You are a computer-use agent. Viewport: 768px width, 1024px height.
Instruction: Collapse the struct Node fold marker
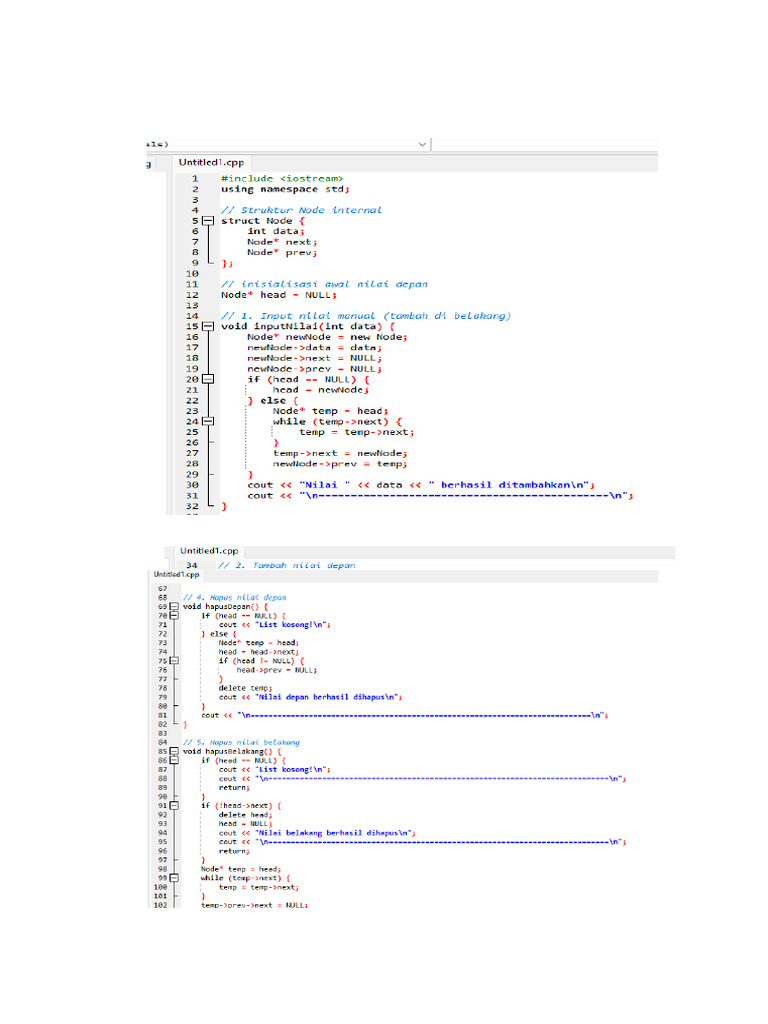pyautogui.click(x=207, y=221)
